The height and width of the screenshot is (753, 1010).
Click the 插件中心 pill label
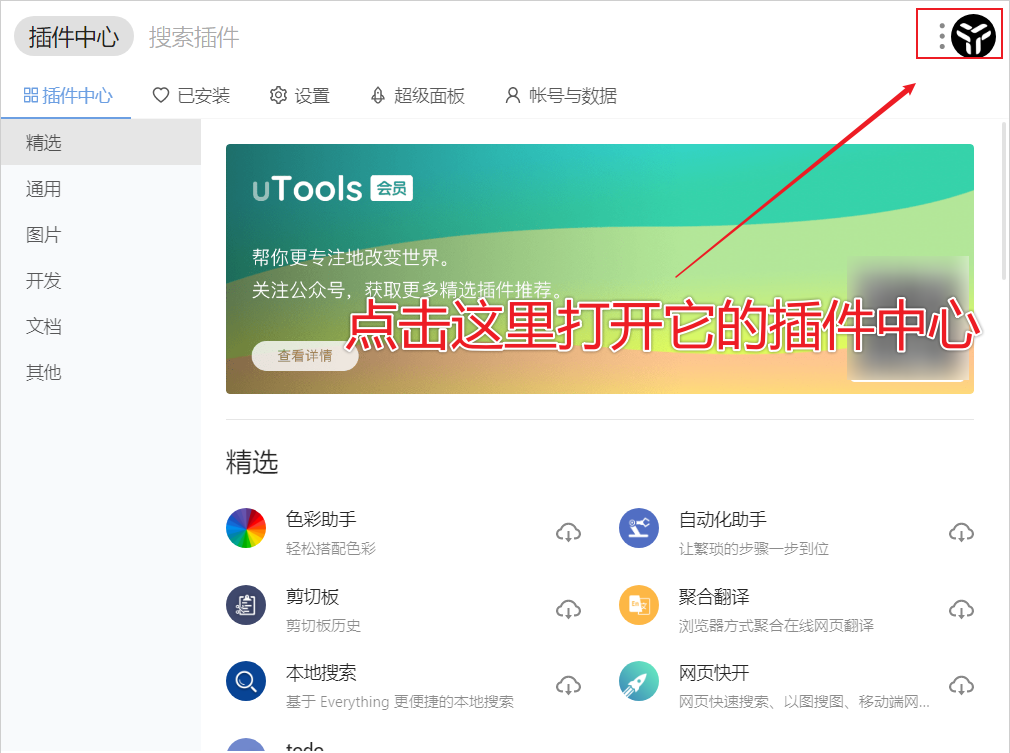73,36
